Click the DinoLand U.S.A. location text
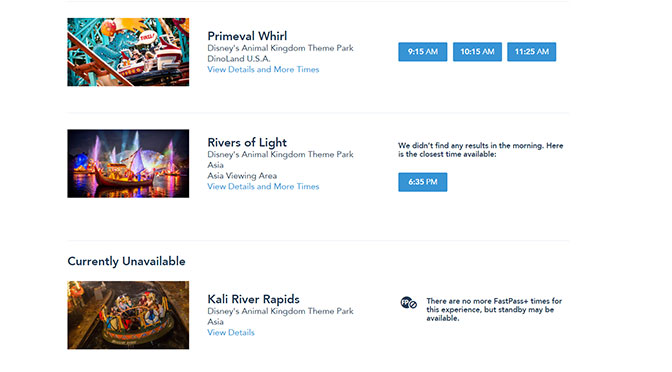Screen dimensions: 672x372 (239, 59)
